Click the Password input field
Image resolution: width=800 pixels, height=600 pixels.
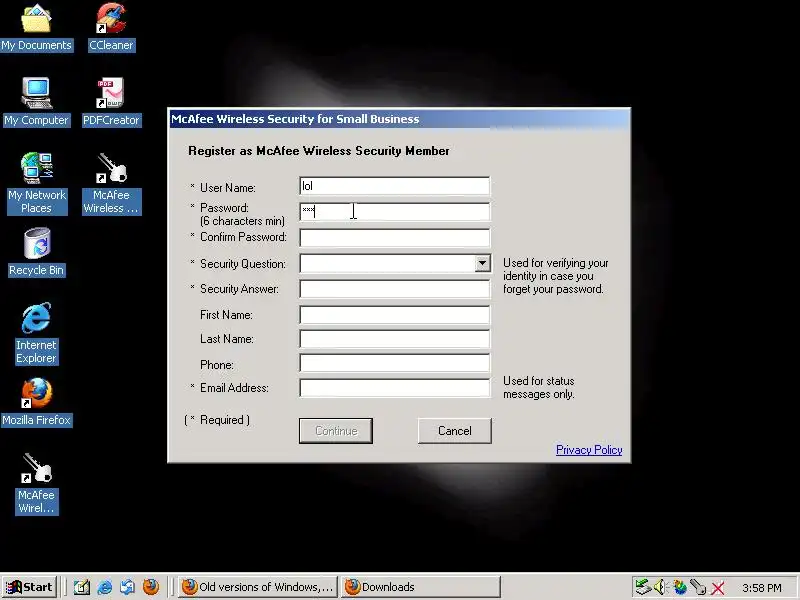click(x=394, y=211)
